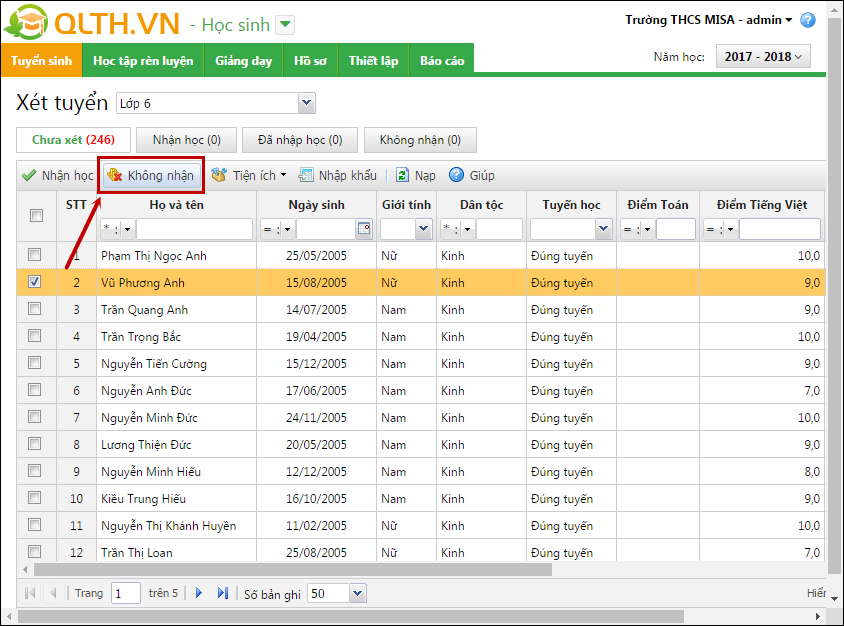Click the Trang page number field

[x=126, y=593]
